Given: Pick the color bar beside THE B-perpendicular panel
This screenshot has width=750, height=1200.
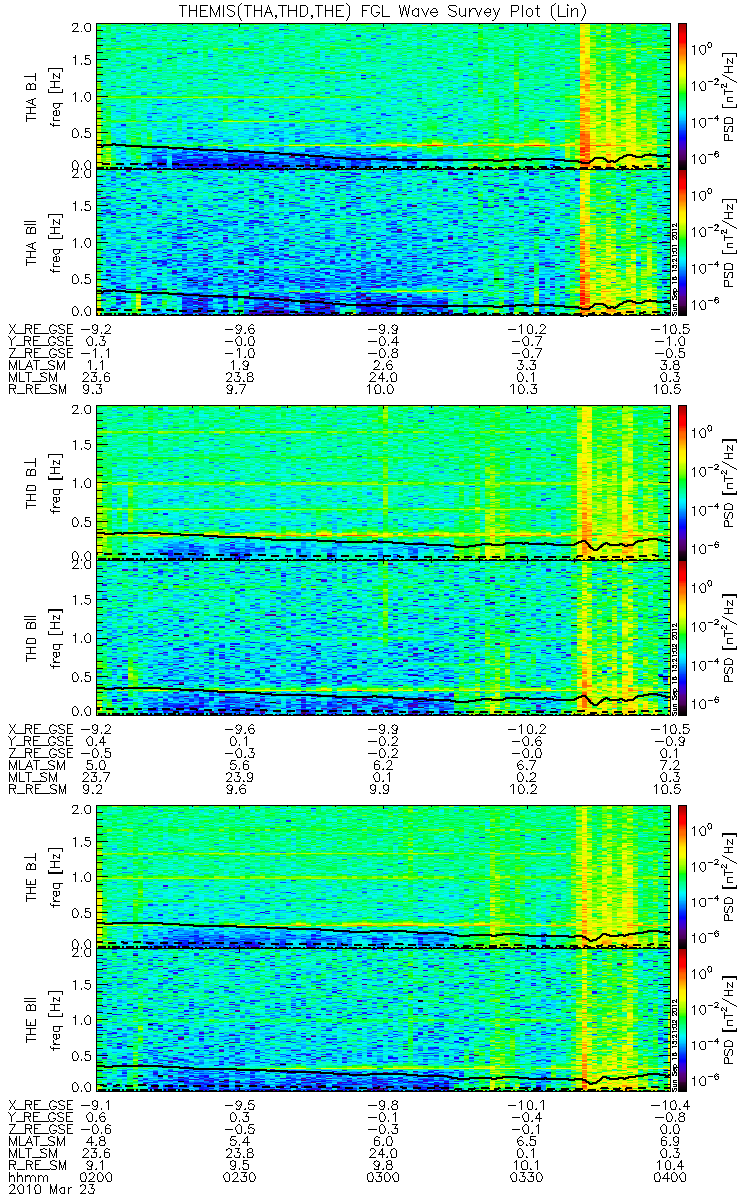Looking at the screenshot, I should coord(684,875).
